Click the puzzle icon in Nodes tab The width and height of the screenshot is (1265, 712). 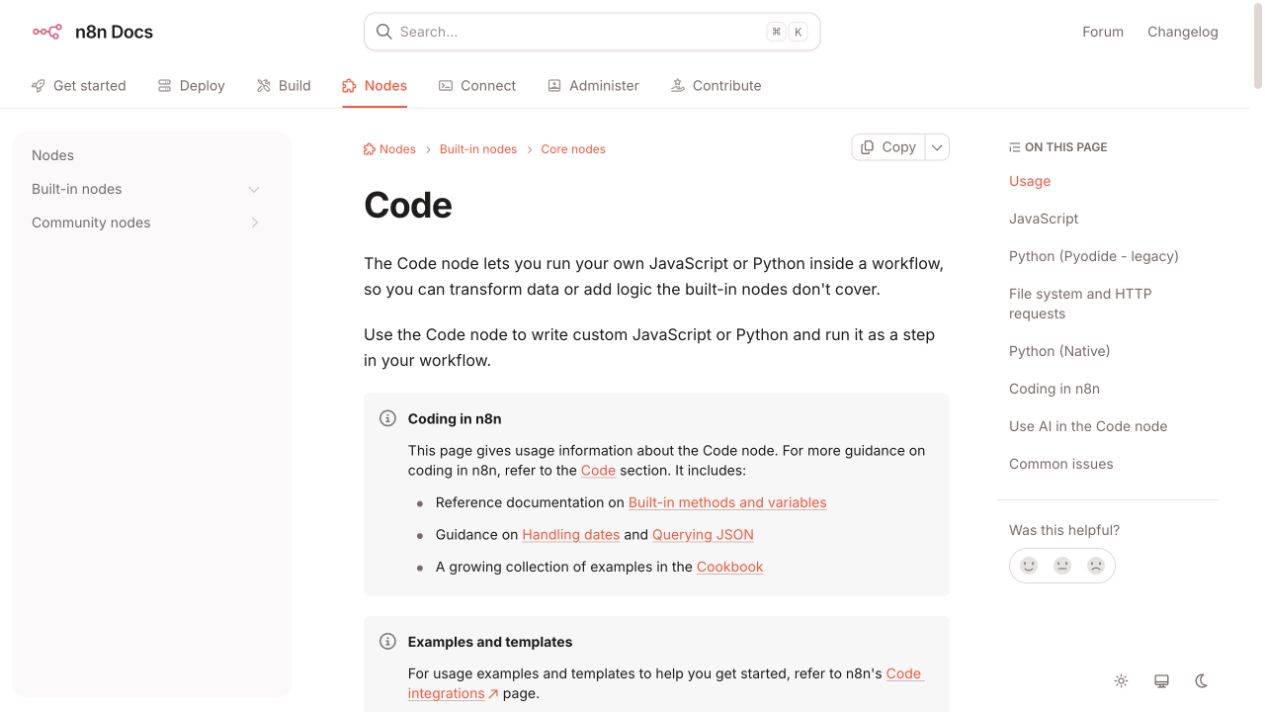click(x=349, y=86)
